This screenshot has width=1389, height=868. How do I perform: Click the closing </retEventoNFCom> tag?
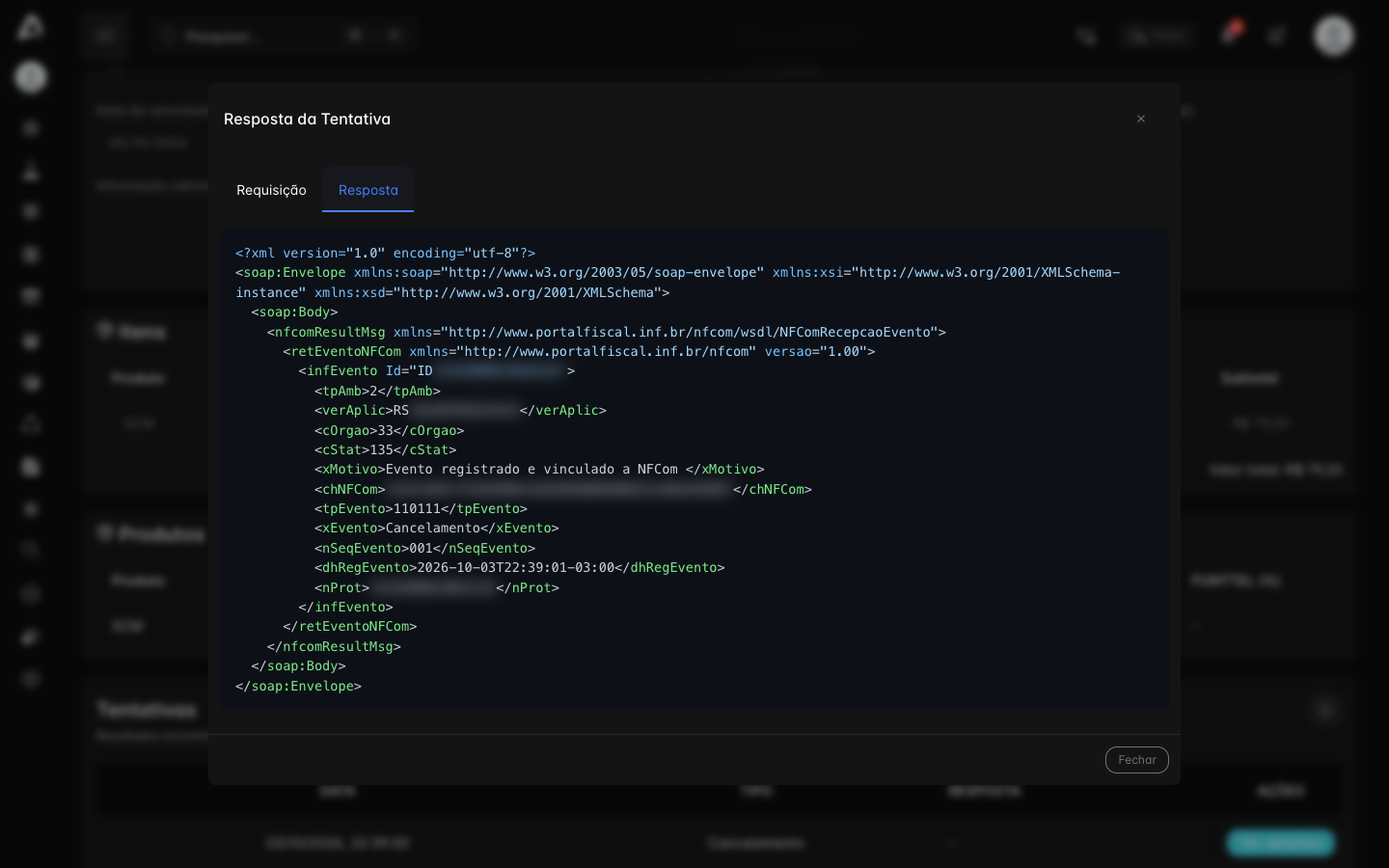pos(350,626)
